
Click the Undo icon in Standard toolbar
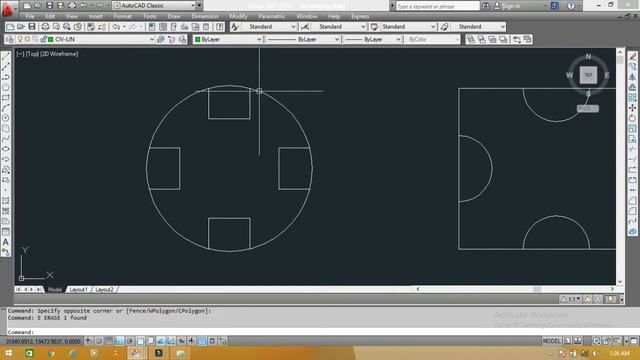[116, 27]
